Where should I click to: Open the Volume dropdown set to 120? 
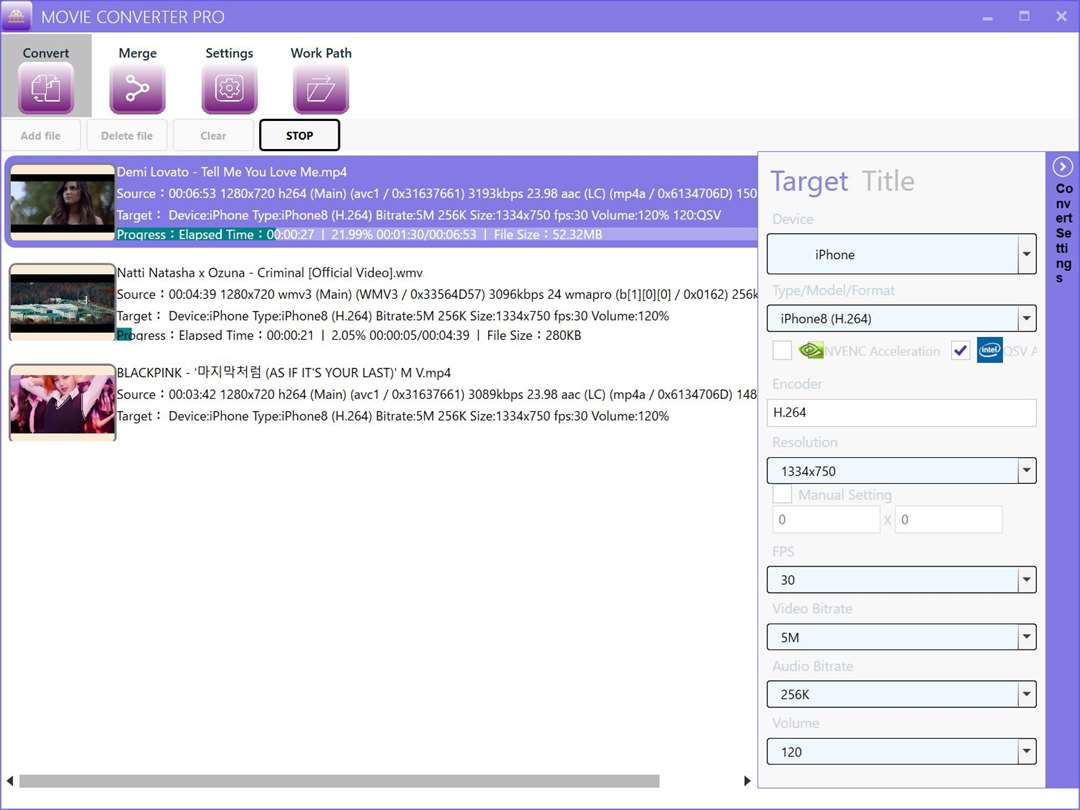click(x=901, y=751)
